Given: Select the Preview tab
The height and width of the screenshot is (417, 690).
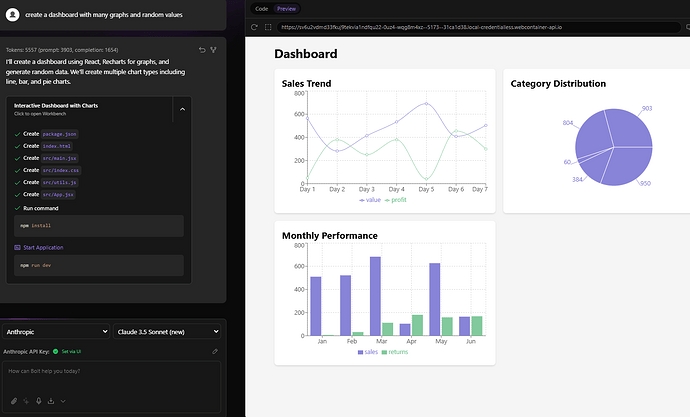Looking at the screenshot, I should click(x=286, y=8).
